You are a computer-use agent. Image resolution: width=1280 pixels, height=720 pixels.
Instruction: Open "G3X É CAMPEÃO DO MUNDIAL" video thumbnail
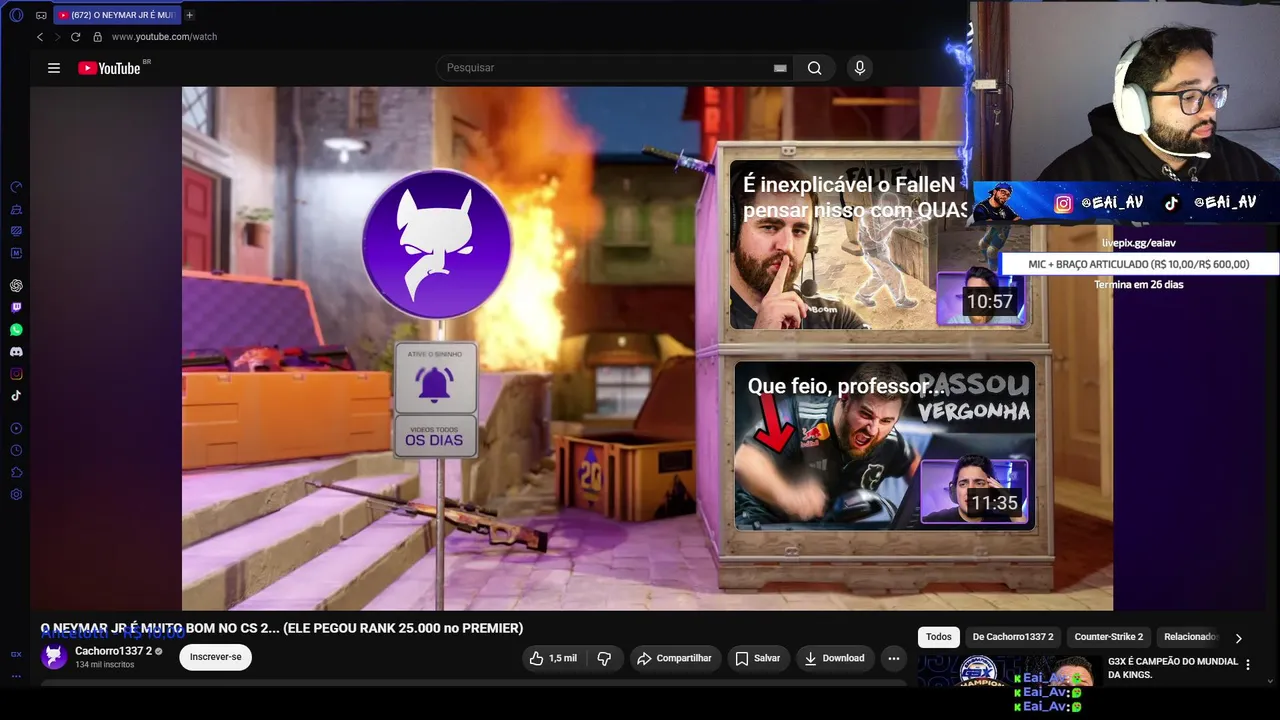coord(1008,672)
